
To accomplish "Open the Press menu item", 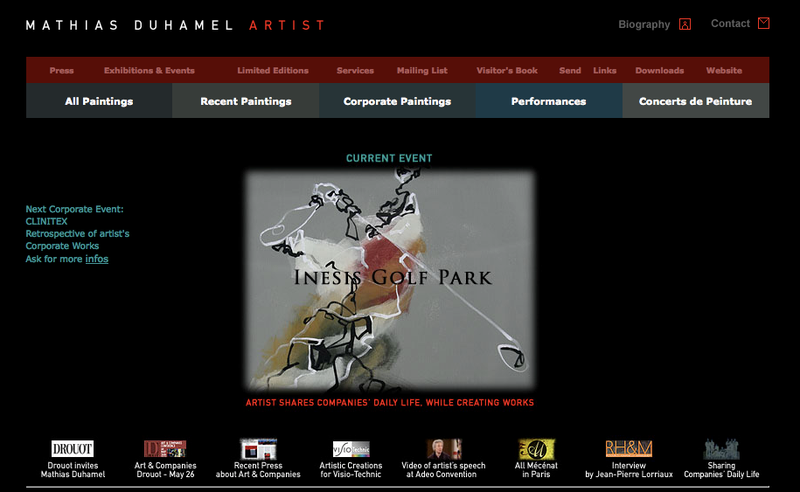I will (x=62, y=70).
